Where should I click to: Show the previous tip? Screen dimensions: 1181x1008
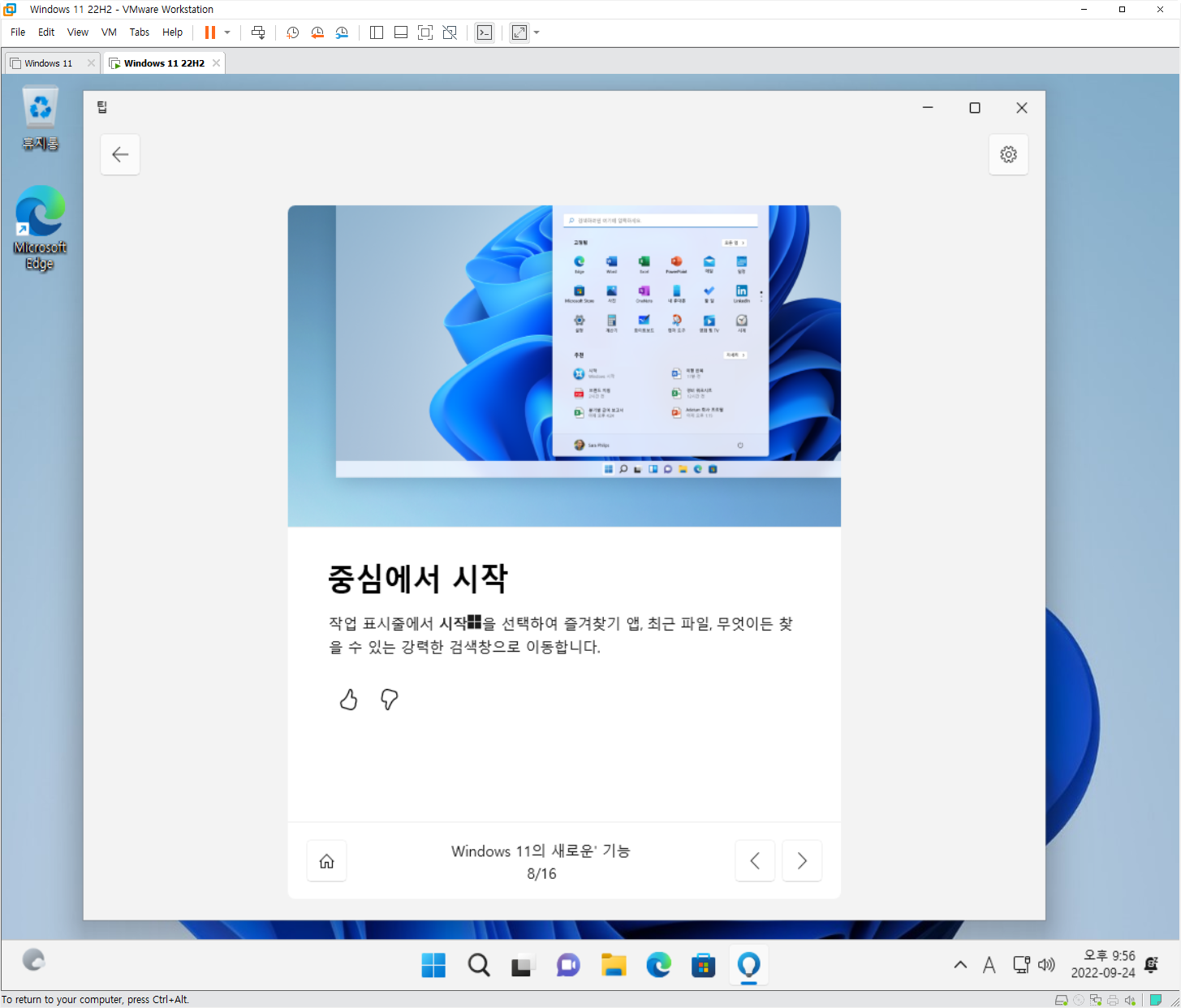755,861
